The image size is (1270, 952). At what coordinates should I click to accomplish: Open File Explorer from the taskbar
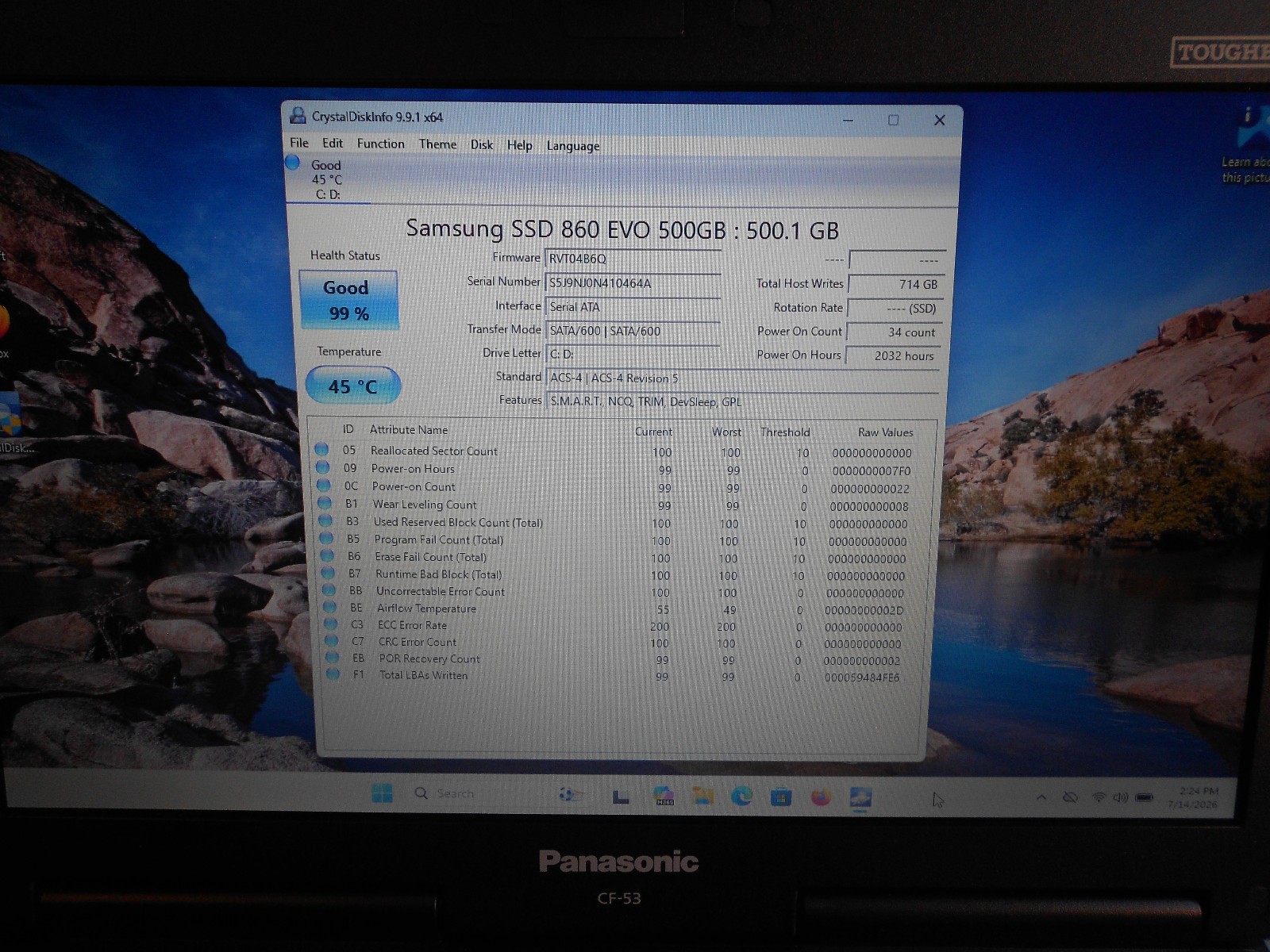click(x=702, y=795)
